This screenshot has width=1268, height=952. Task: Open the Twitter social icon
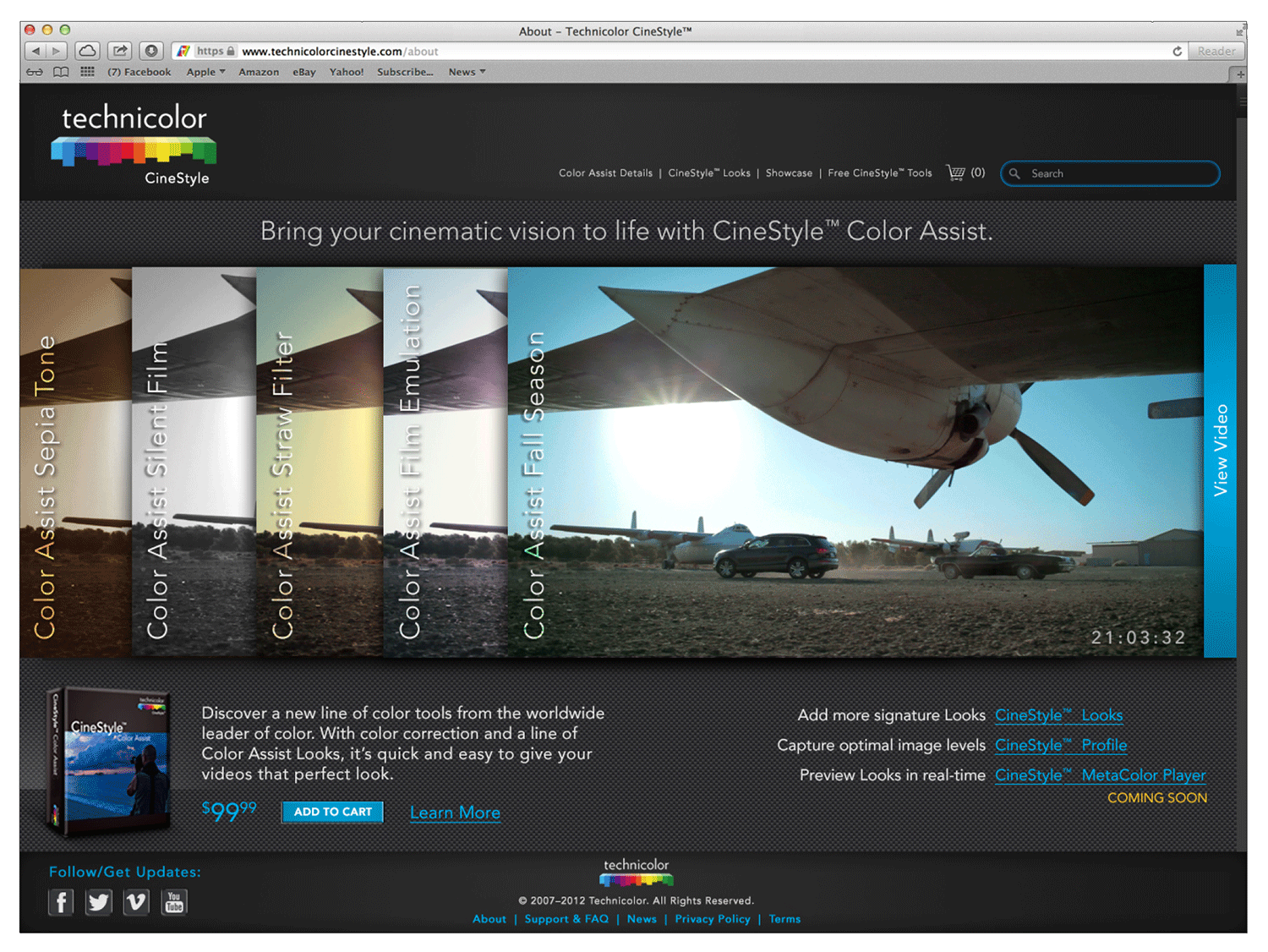pyautogui.click(x=99, y=903)
